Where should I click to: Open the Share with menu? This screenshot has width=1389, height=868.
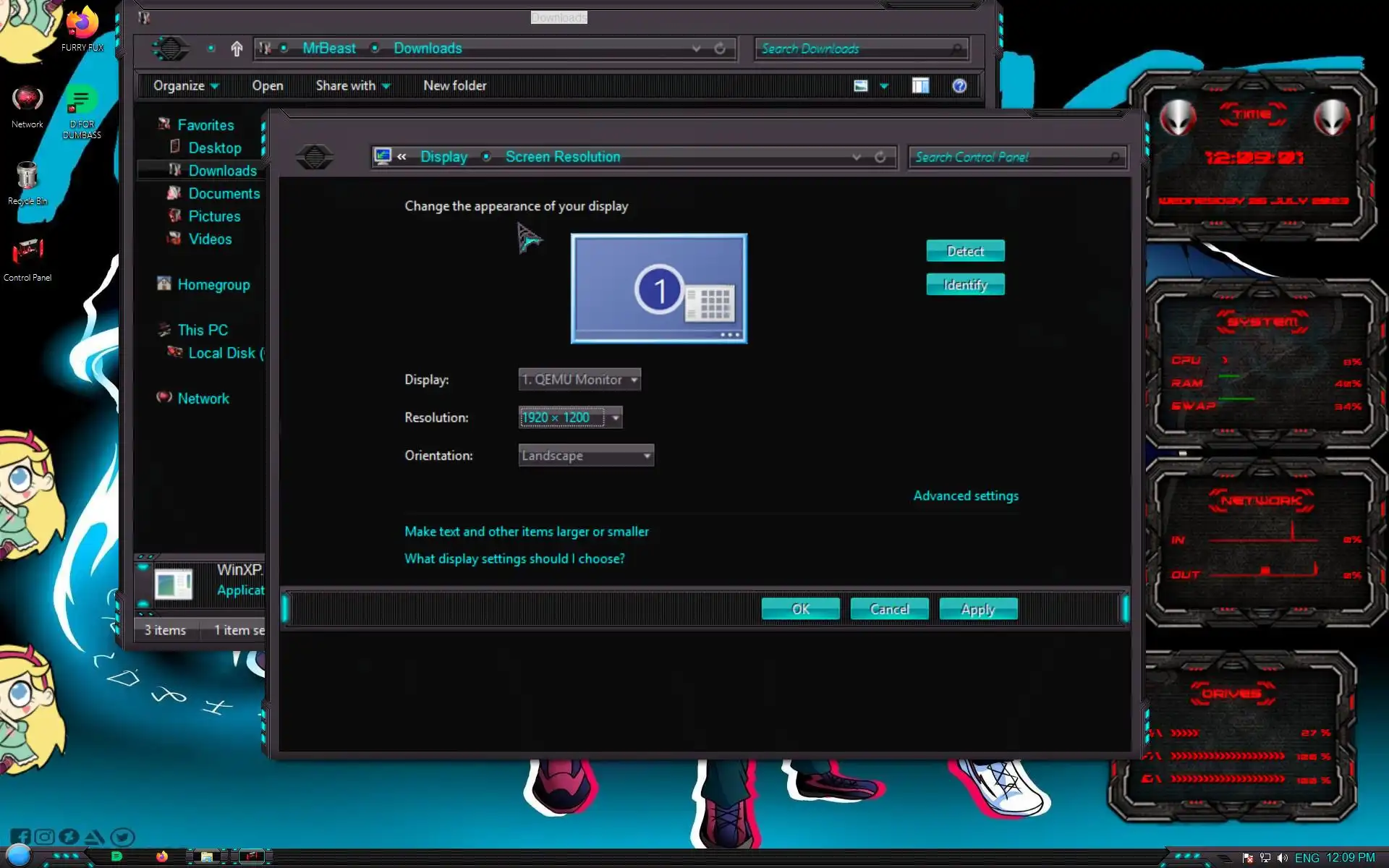click(352, 86)
